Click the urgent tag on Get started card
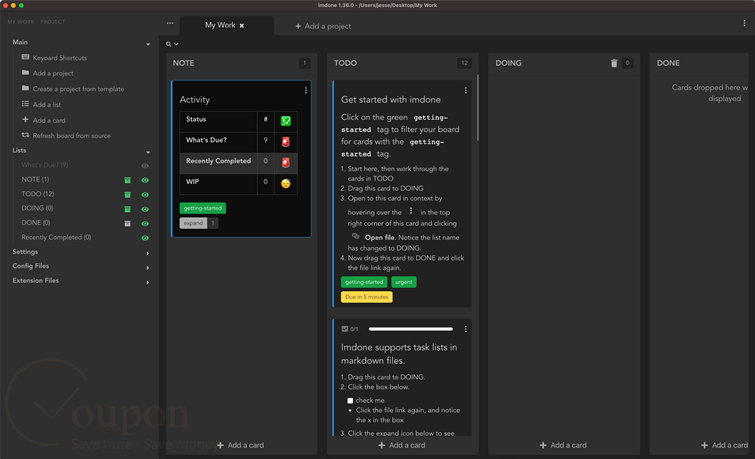Screen dimensions: 755x459 point(404,282)
